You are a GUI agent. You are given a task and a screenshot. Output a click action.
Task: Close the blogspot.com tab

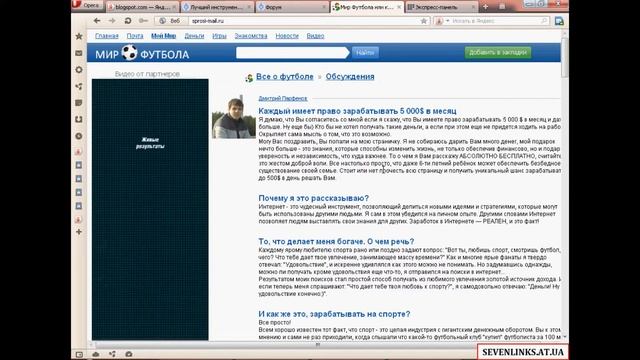tap(174, 7)
